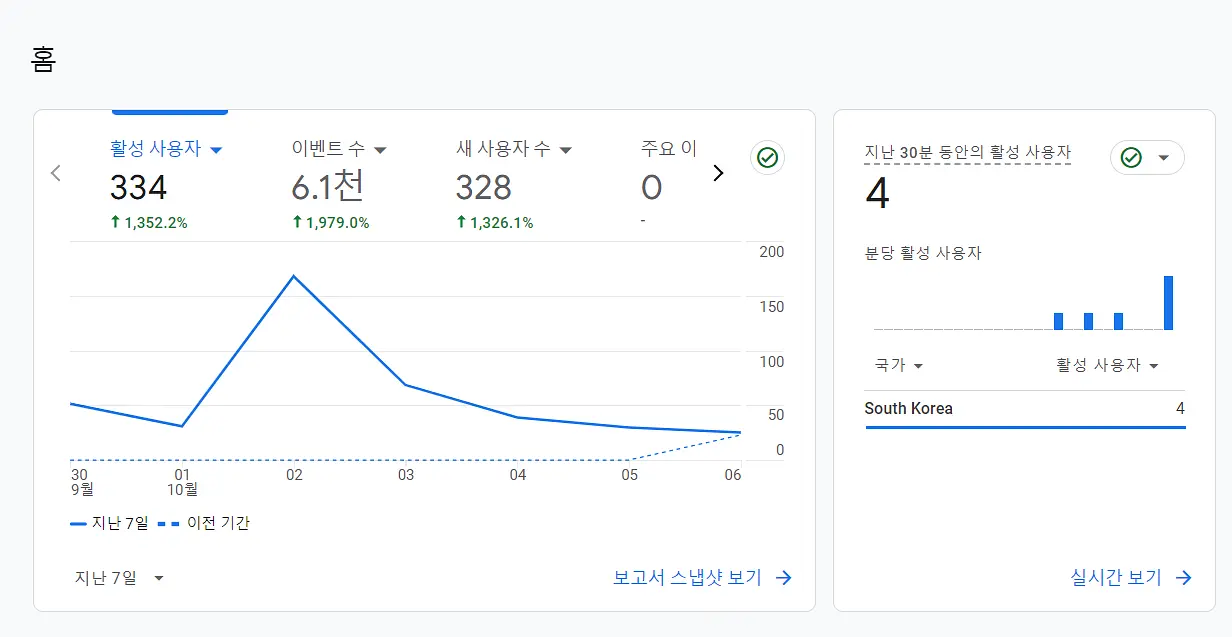Image resolution: width=1232 pixels, height=637 pixels.
Task: Click the arrow icon beside 실시간 보기
Action: tap(1184, 578)
